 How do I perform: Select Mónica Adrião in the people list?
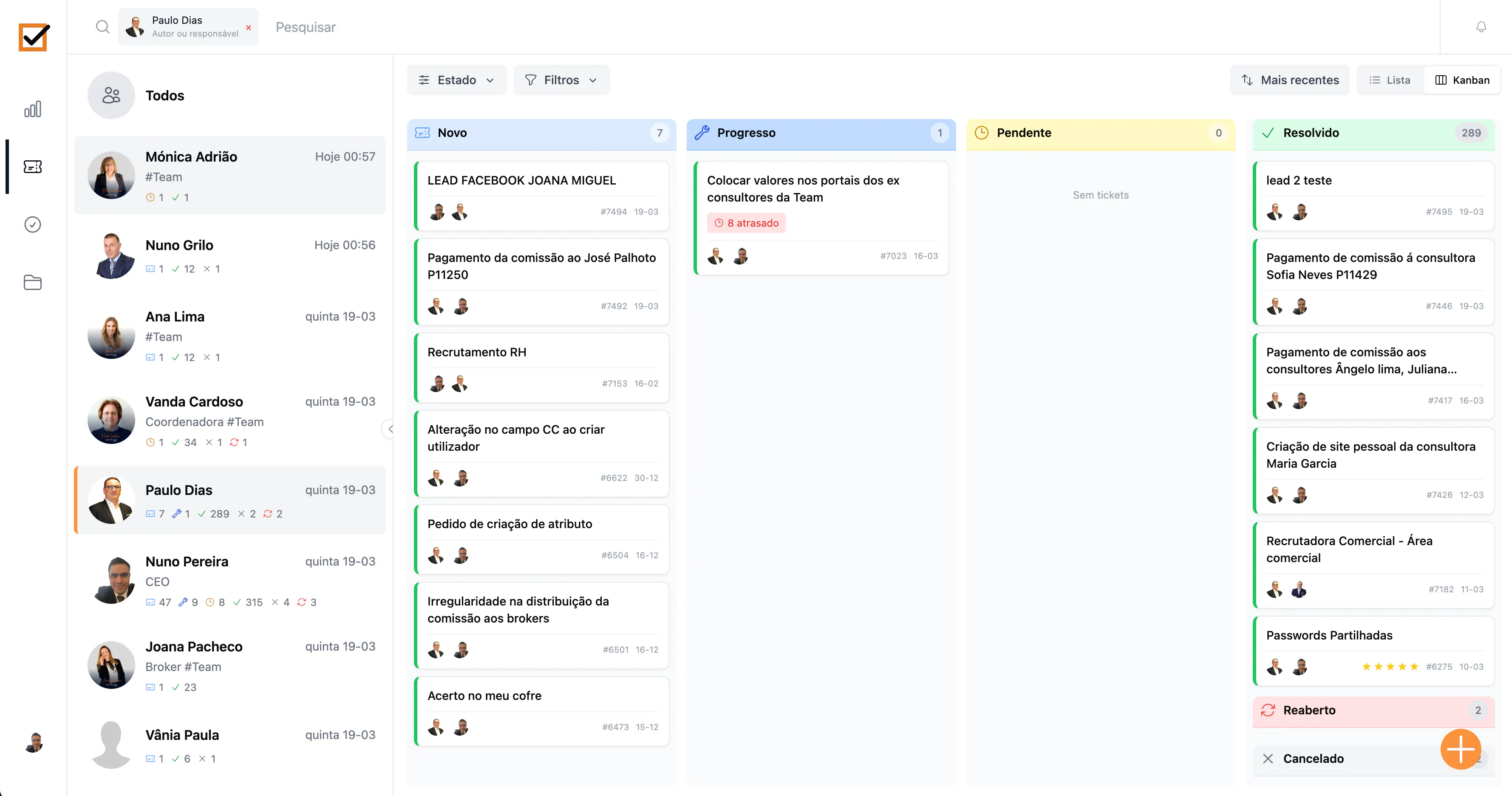coord(229,175)
